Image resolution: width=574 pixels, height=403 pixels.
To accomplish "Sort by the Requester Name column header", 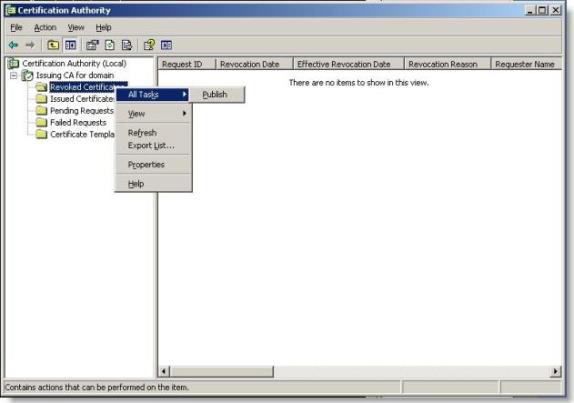I will (526, 64).
